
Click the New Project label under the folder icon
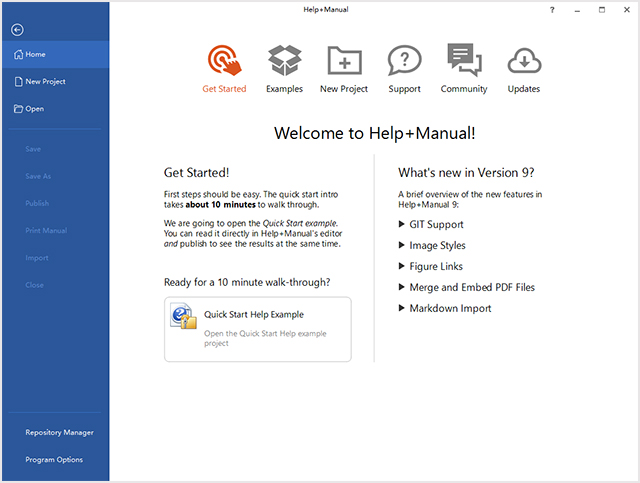tap(344, 89)
